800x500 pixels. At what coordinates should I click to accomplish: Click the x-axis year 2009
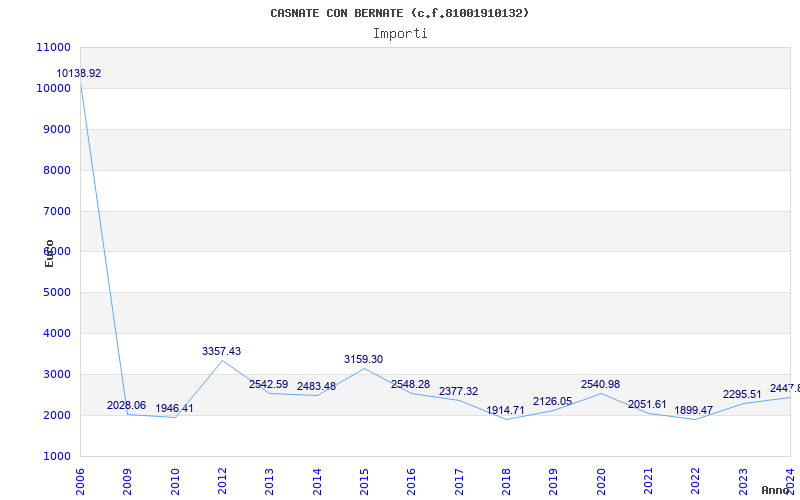128,482
